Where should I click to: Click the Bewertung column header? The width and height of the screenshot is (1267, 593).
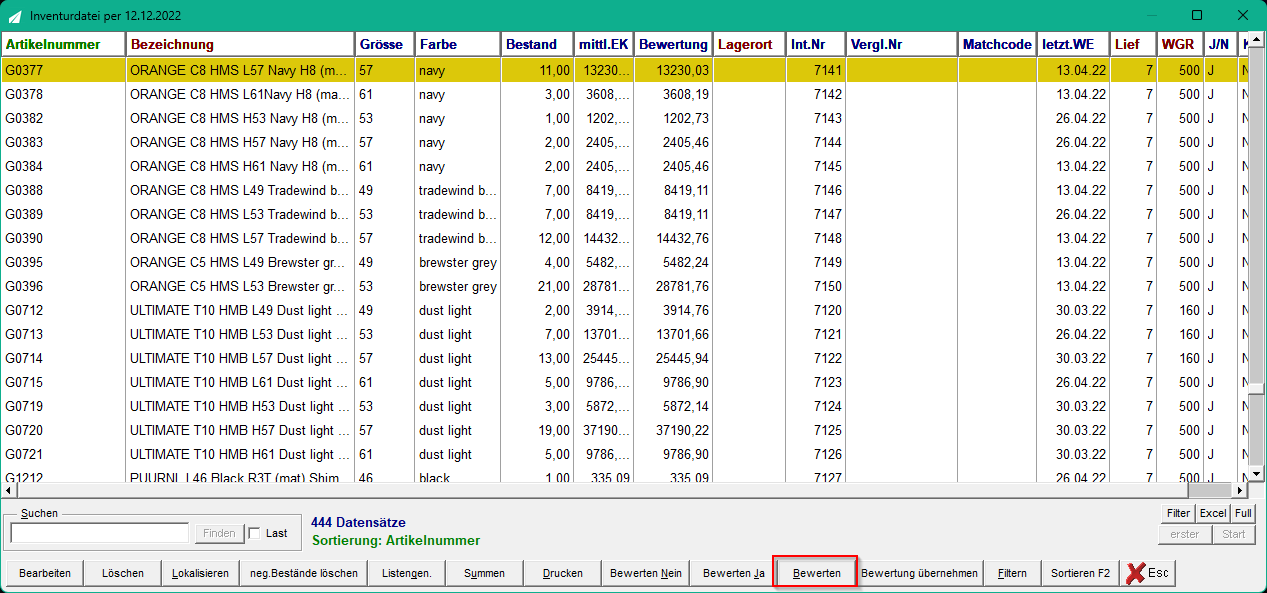click(673, 45)
